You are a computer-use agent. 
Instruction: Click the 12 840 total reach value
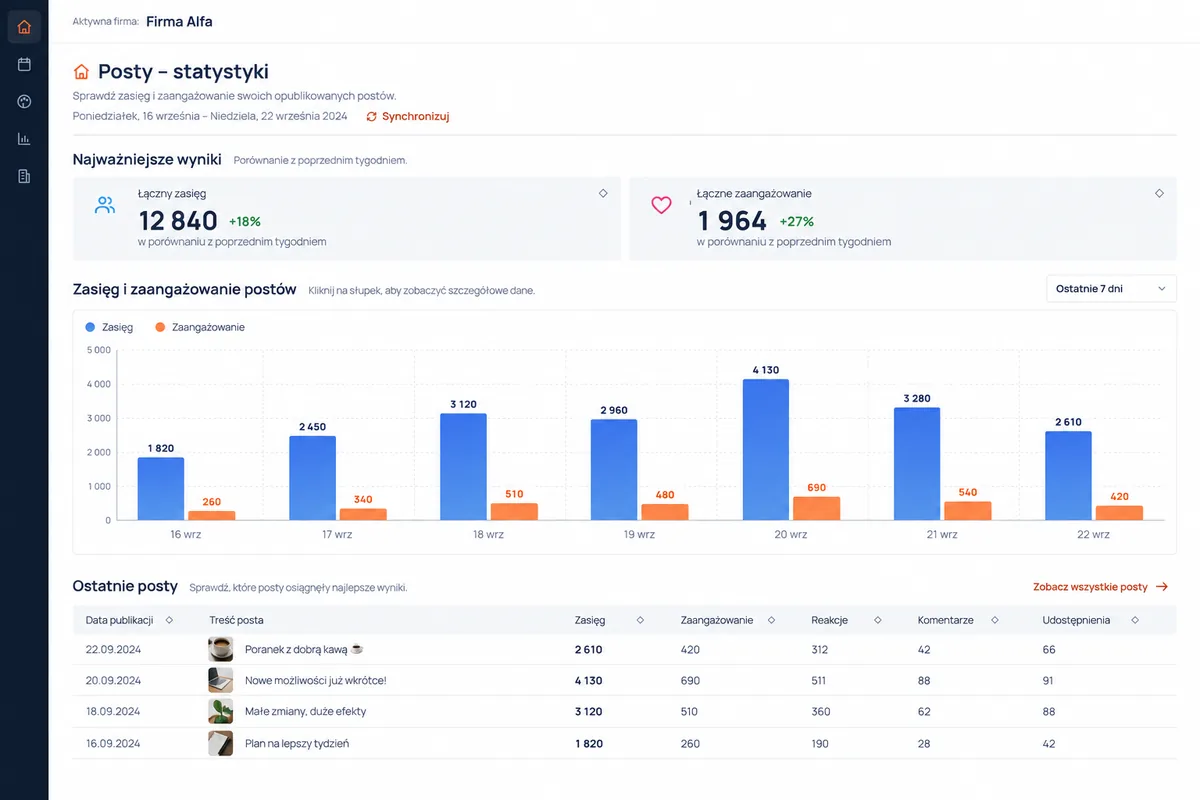click(x=178, y=221)
